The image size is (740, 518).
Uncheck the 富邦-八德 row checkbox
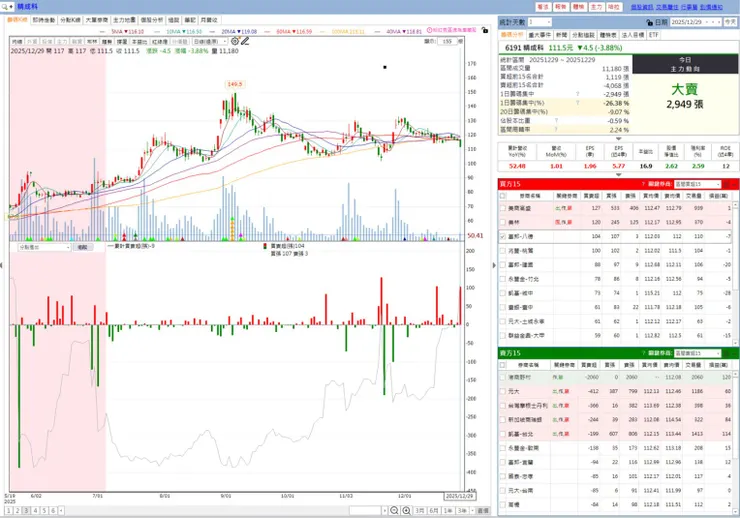coord(503,236)
